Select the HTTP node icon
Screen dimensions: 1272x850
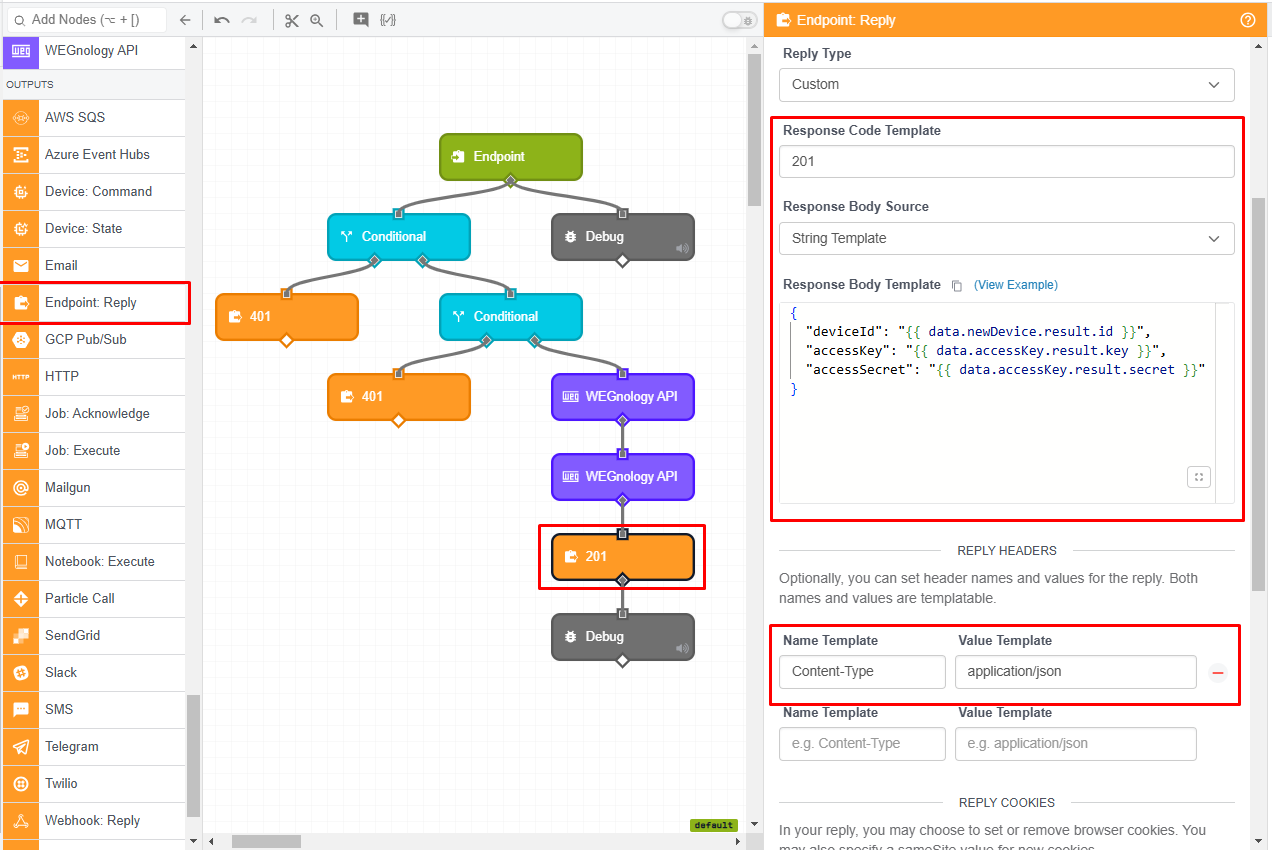point(21,377)
